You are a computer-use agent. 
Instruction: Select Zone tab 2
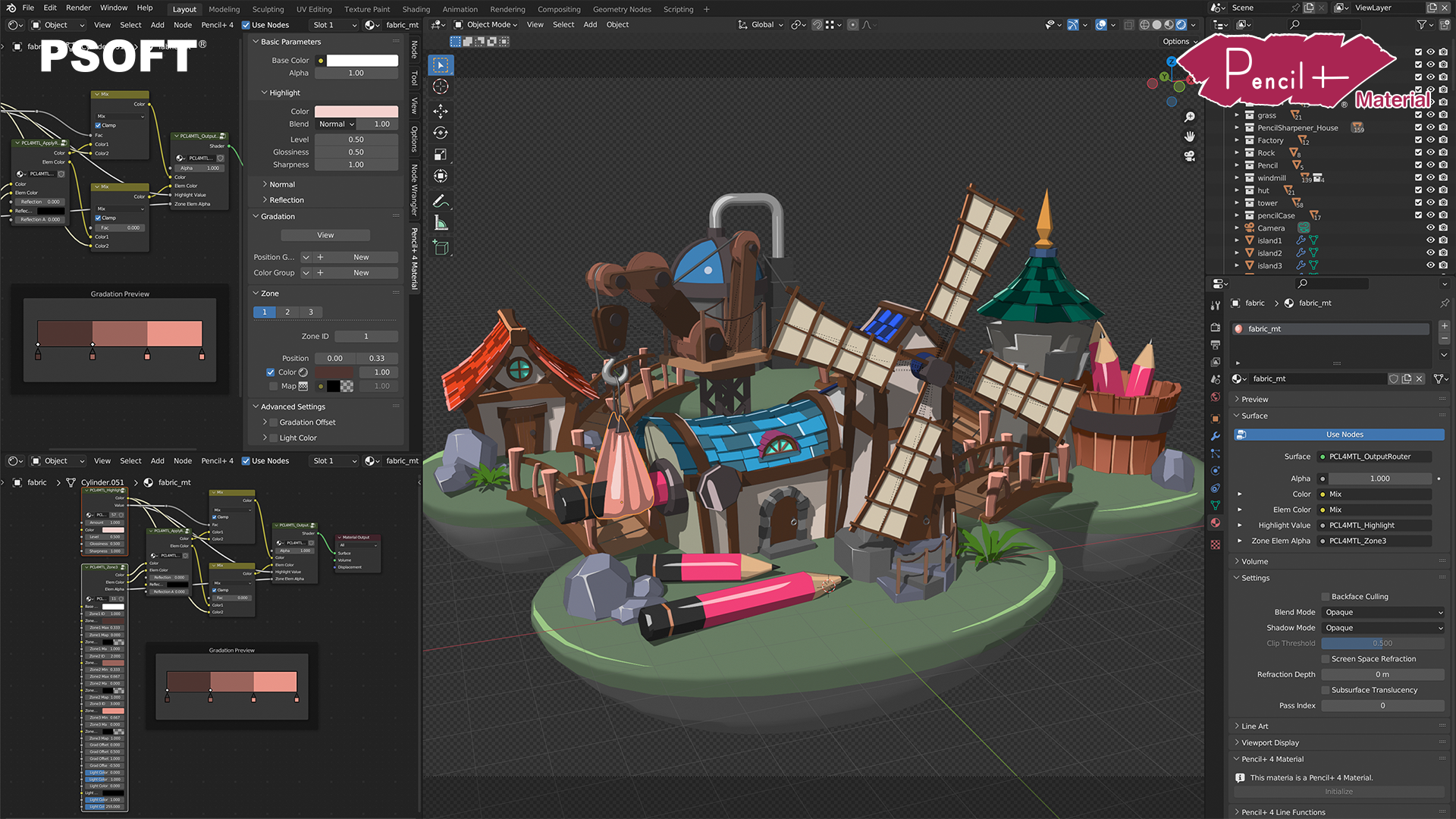pos(287,312)
